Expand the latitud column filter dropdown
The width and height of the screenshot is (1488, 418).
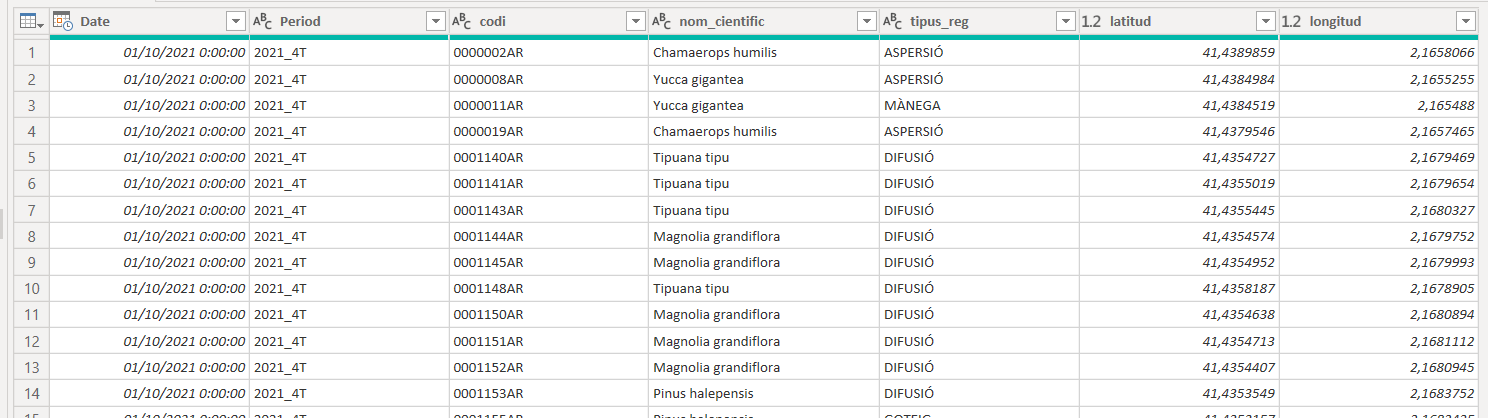tap(1266, 21)
